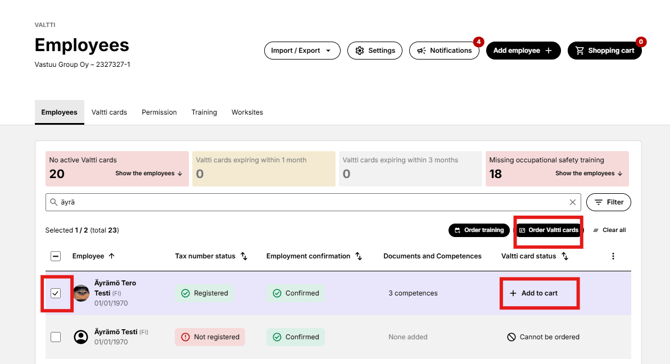Image resolution: width=670 pixels, height=364 pixels.
Task: Click the shopping cart icon in the button
Action: [580, 50]
